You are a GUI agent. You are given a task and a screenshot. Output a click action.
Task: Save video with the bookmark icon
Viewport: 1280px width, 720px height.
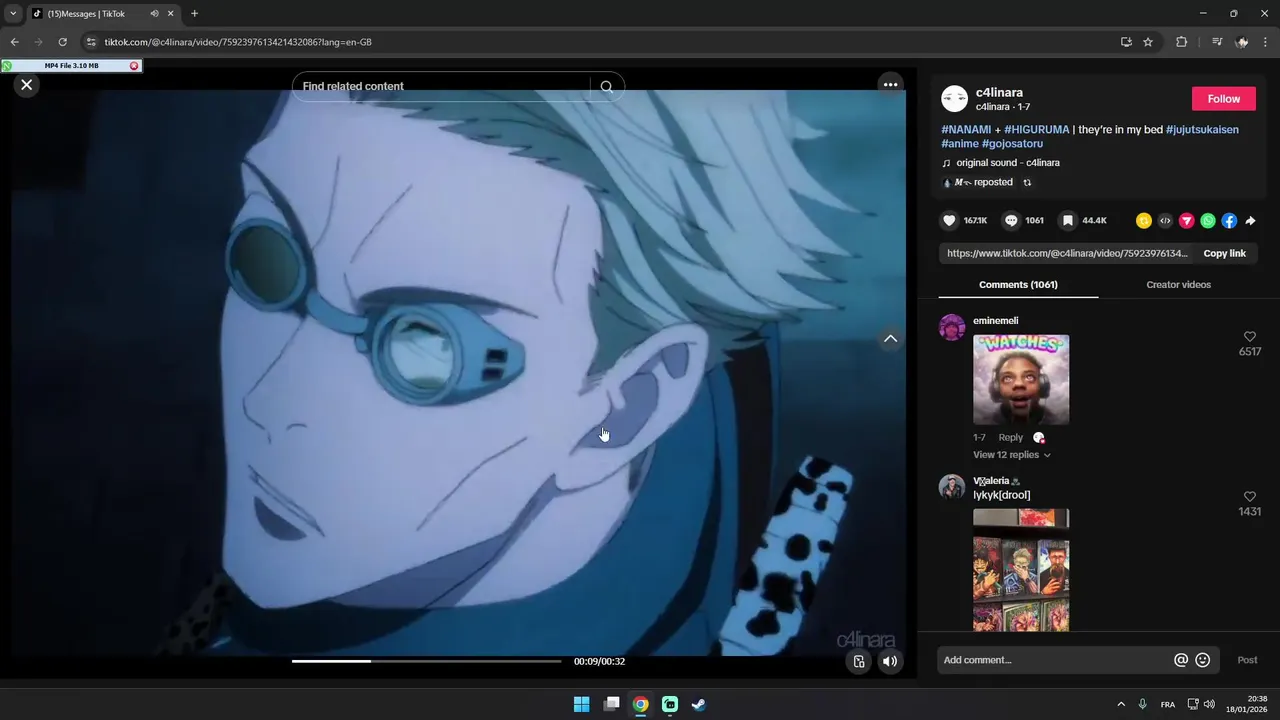(x=1068, y=221)
